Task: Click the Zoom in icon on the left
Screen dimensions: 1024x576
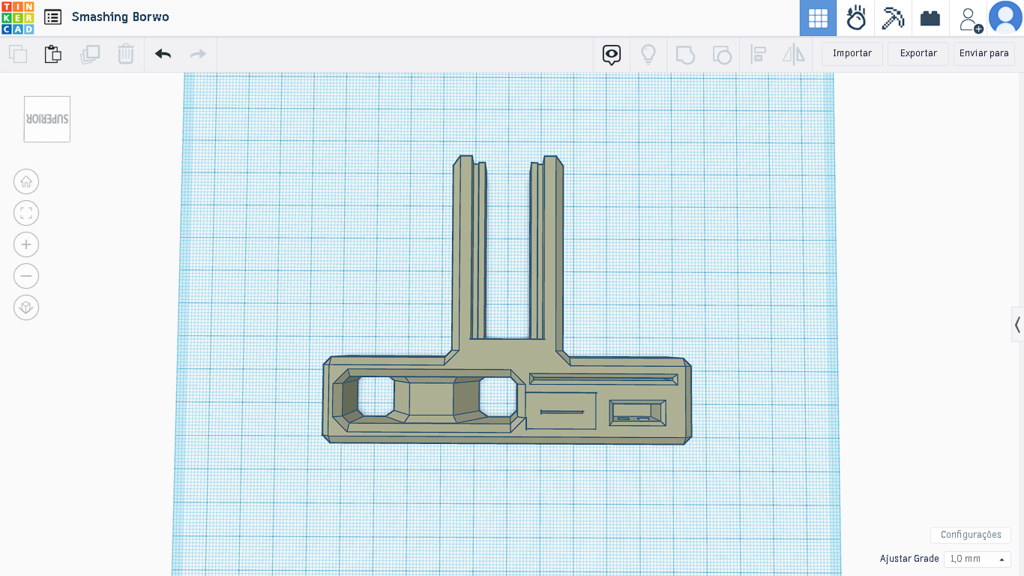Action: click(x=25, y=244)
